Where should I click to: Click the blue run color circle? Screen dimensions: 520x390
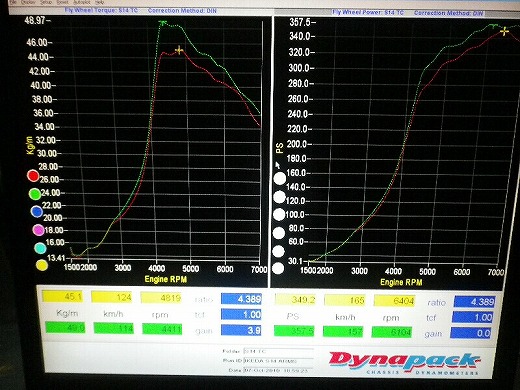[37, 211]
